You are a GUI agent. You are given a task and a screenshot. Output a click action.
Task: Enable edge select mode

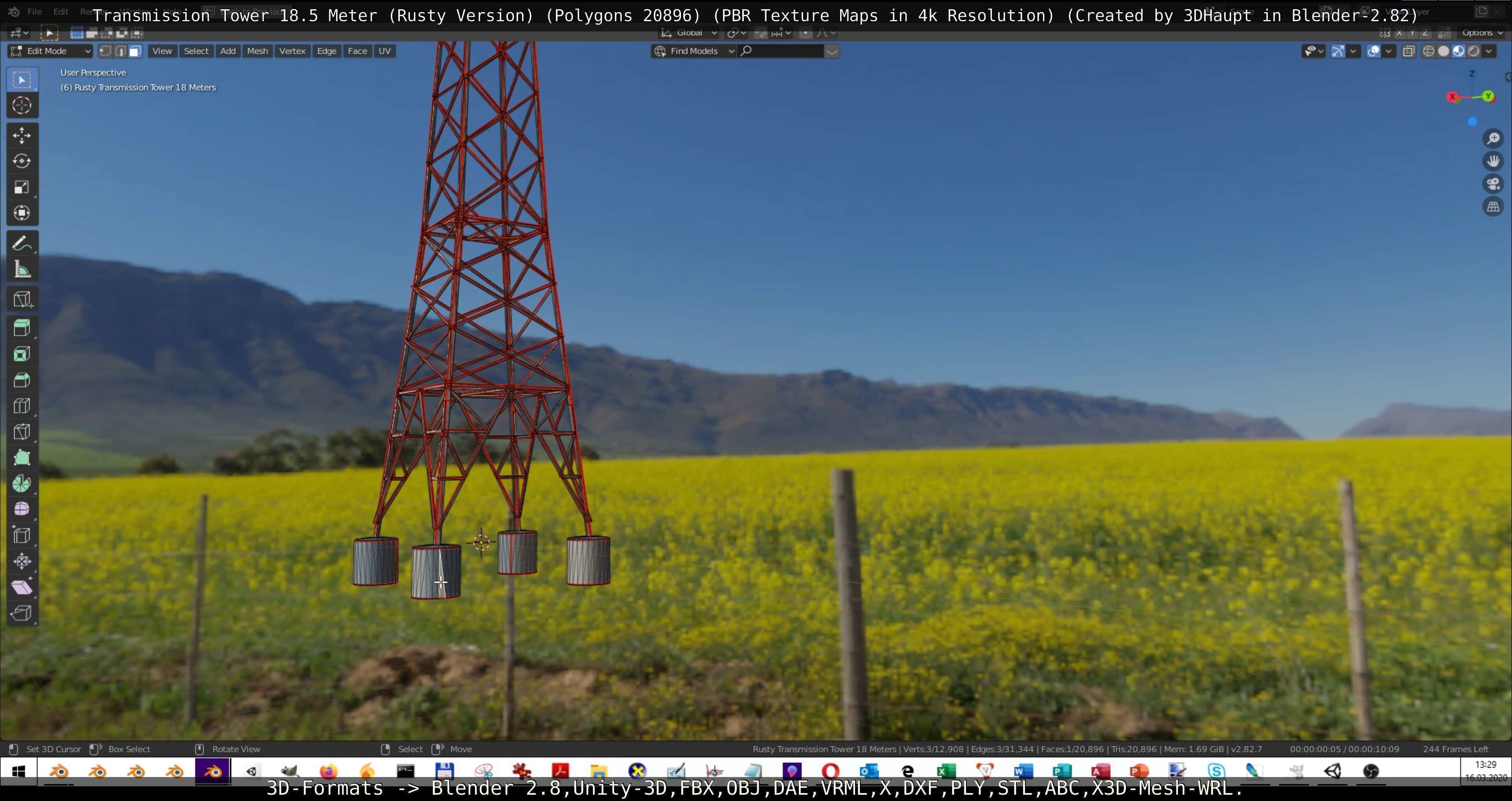[120, 51]
